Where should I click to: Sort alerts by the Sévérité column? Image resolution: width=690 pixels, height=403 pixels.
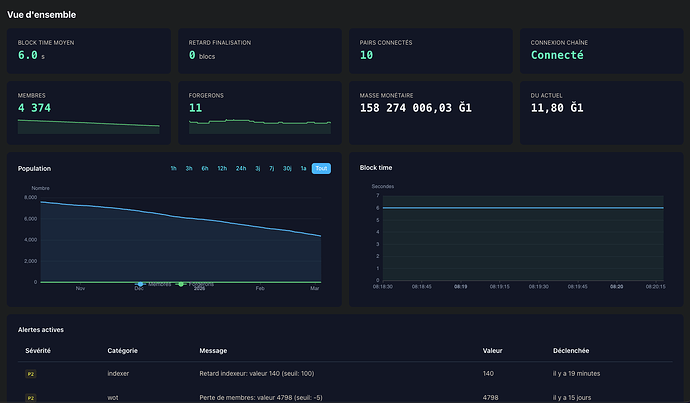coord(37,350)
